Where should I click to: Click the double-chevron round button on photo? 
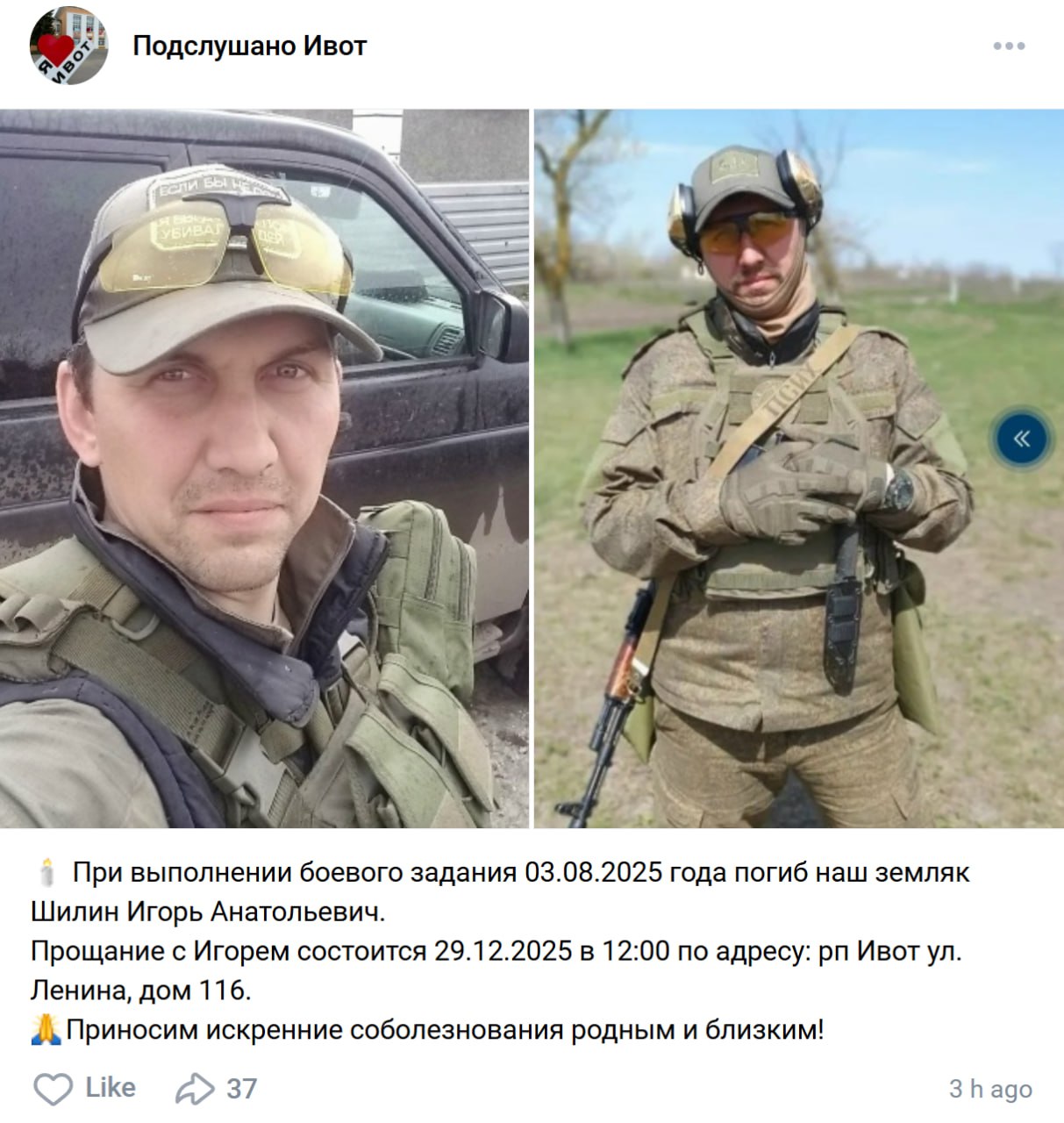[x=1021, y=439]
